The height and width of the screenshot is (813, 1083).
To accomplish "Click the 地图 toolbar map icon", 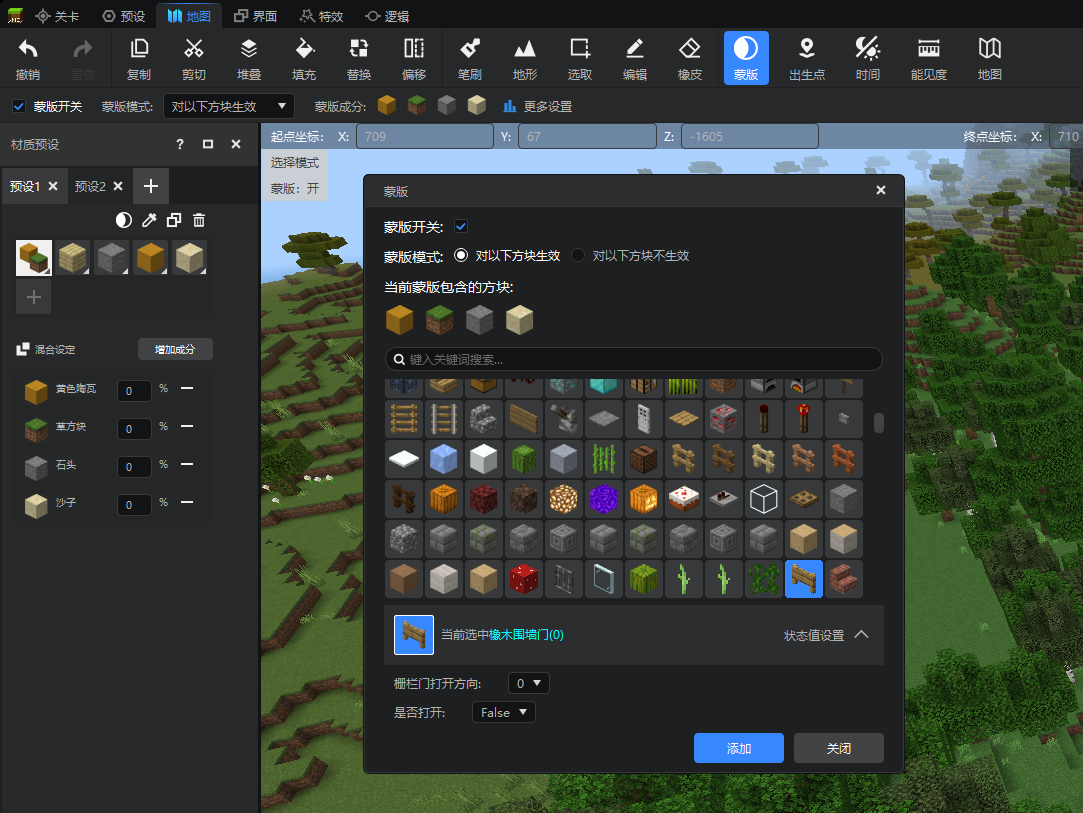I will 990,58.
